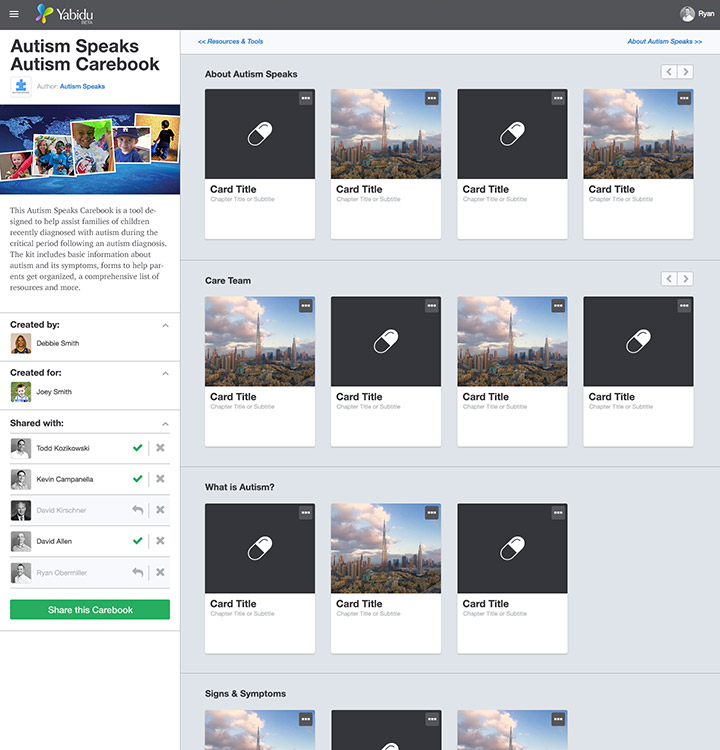Open options of first Care Team card
Image resolution: width=720 pixels, height=750 pixels.
[306, 306]
